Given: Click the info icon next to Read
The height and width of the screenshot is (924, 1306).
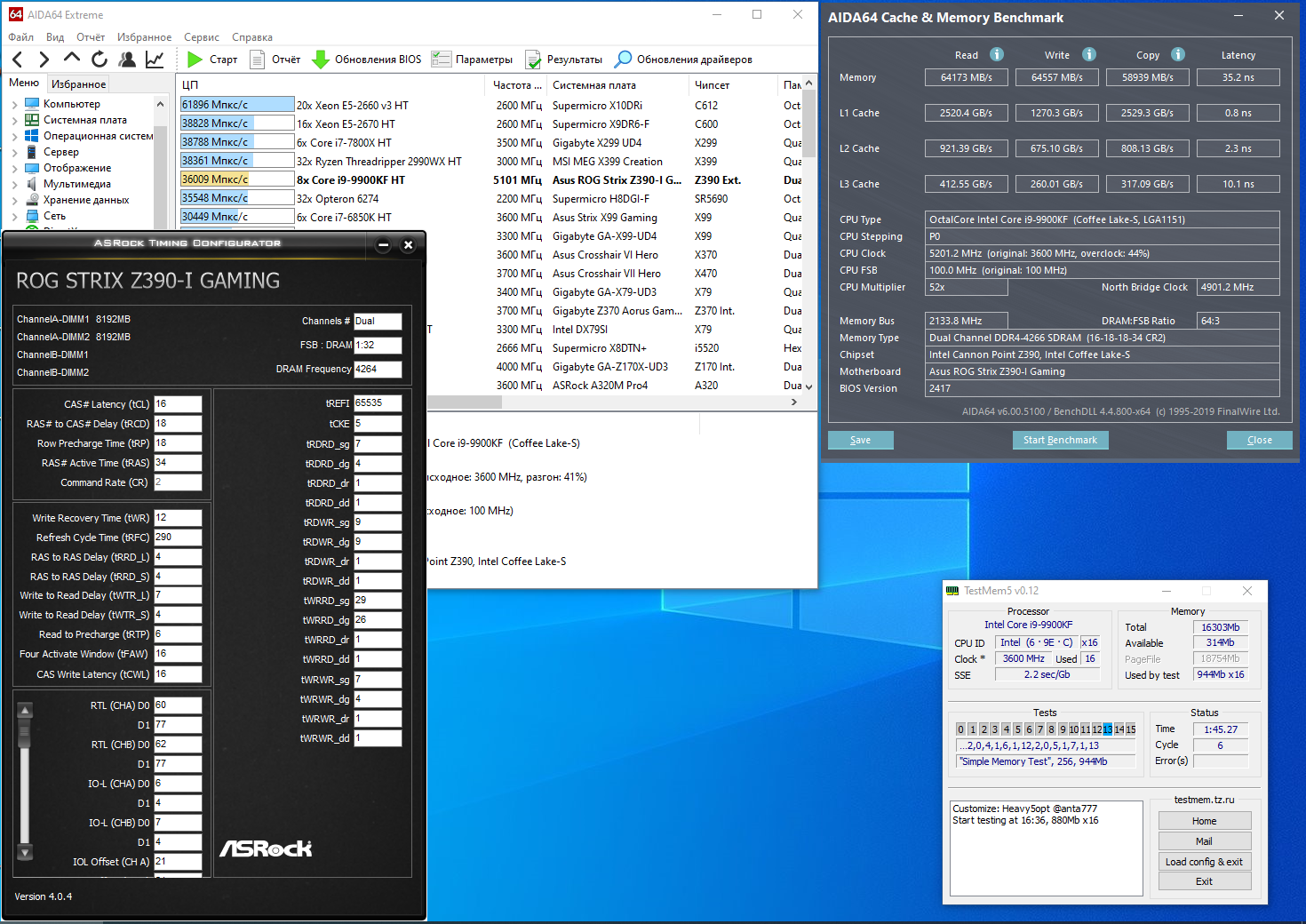Looking at the screenshot, I should click(x=997, y=54).
